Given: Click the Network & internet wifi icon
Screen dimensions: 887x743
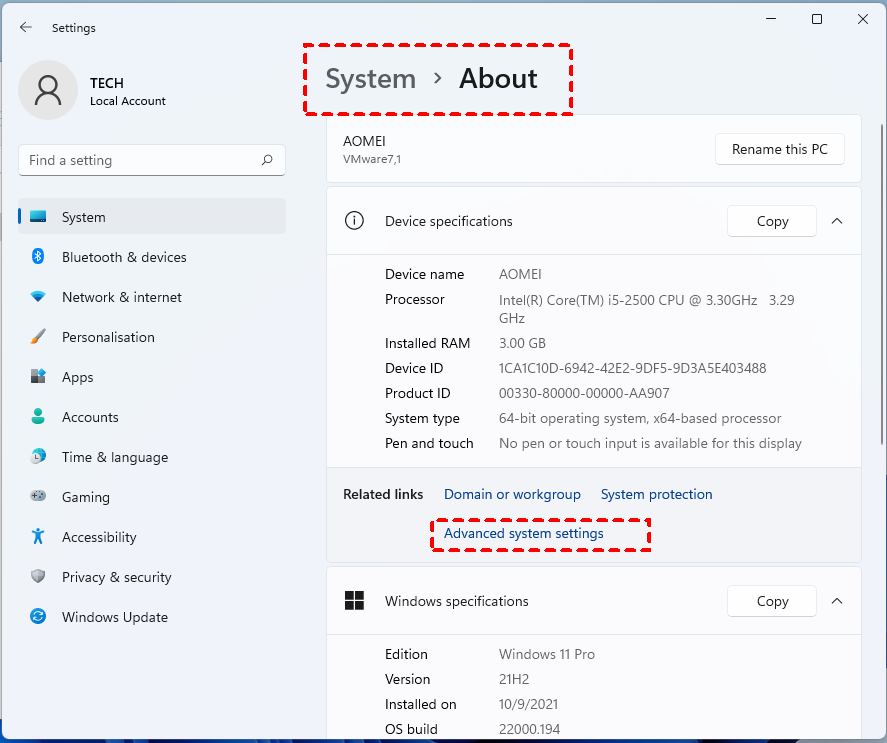Looking at the screenshot, I should (x=38, y=297).
